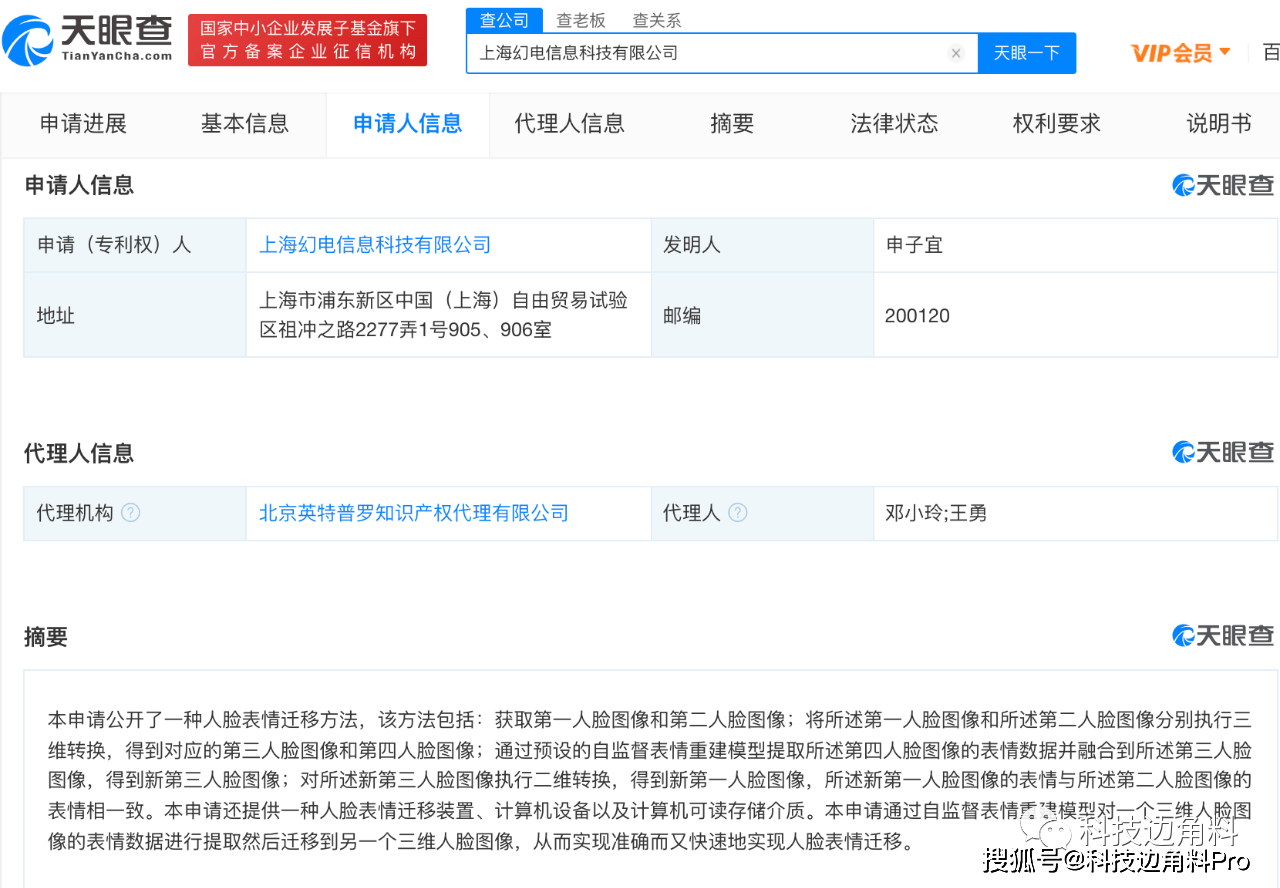Open the VIP会员 dropdown menu
This screenshot has height=888, width=1280.
(x=1181, y=53)
